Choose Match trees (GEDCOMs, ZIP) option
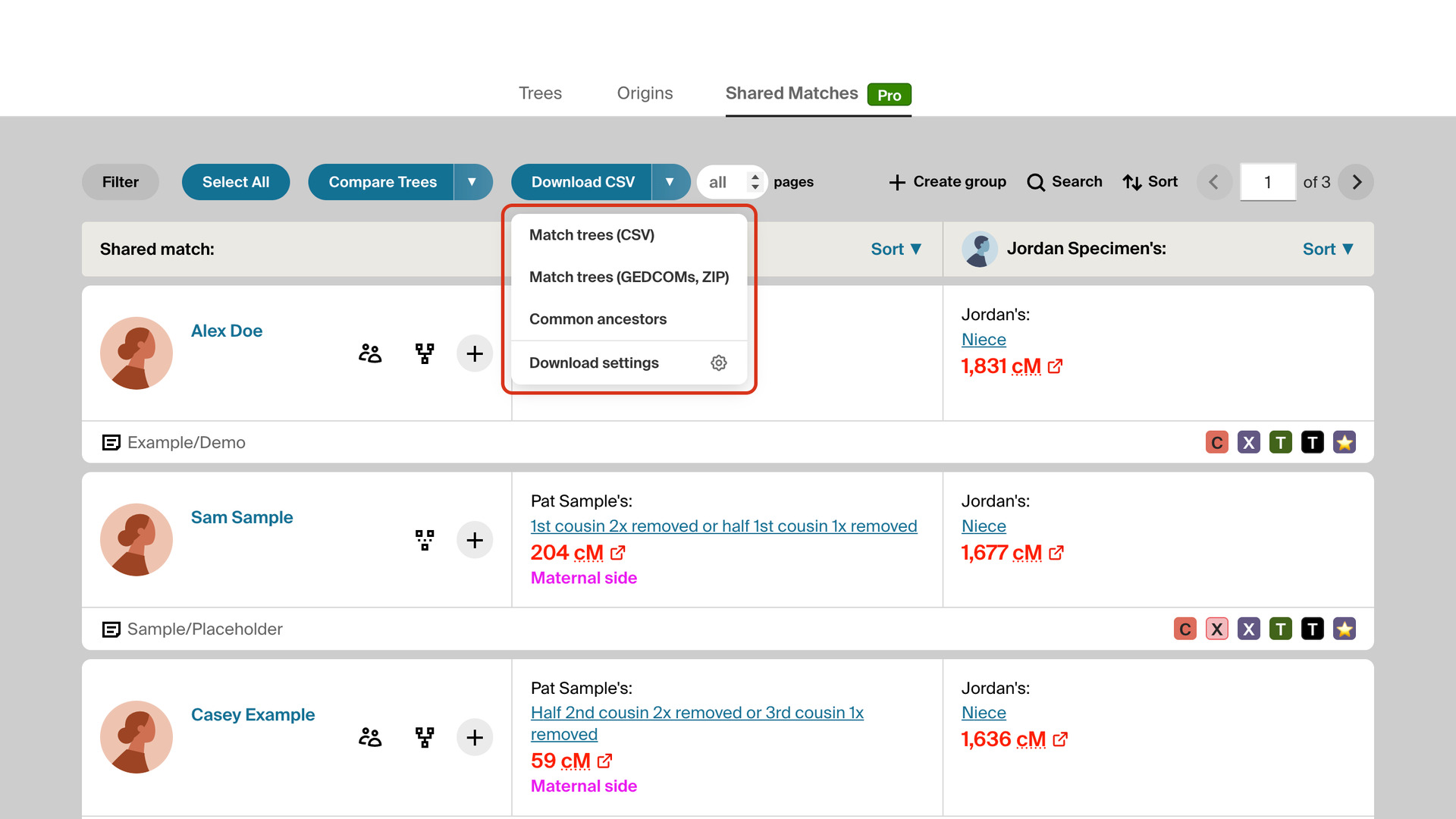Screen dimensions: 1456x819 (629, 277)
